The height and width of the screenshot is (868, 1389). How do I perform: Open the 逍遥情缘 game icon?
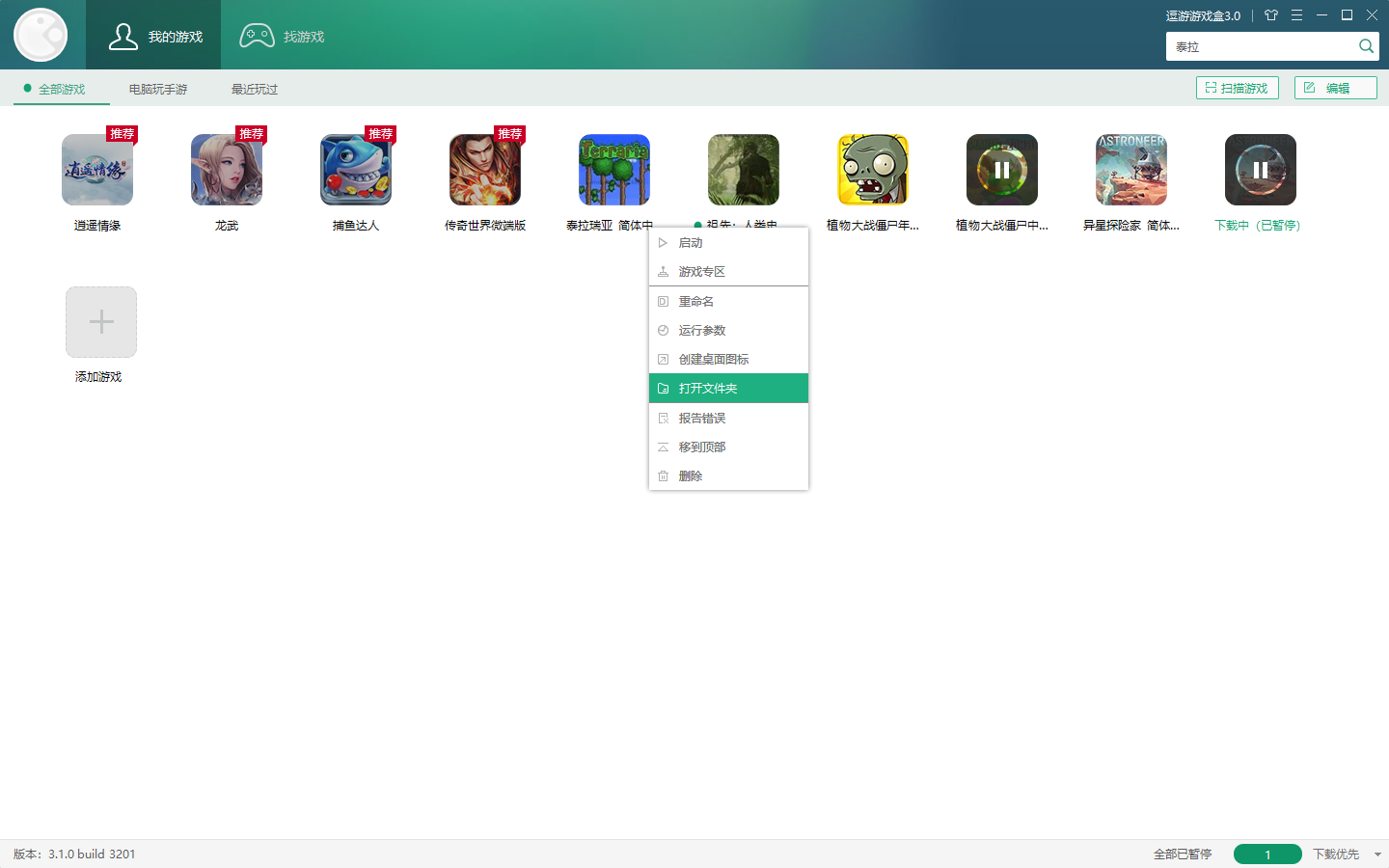pos(97,170)
